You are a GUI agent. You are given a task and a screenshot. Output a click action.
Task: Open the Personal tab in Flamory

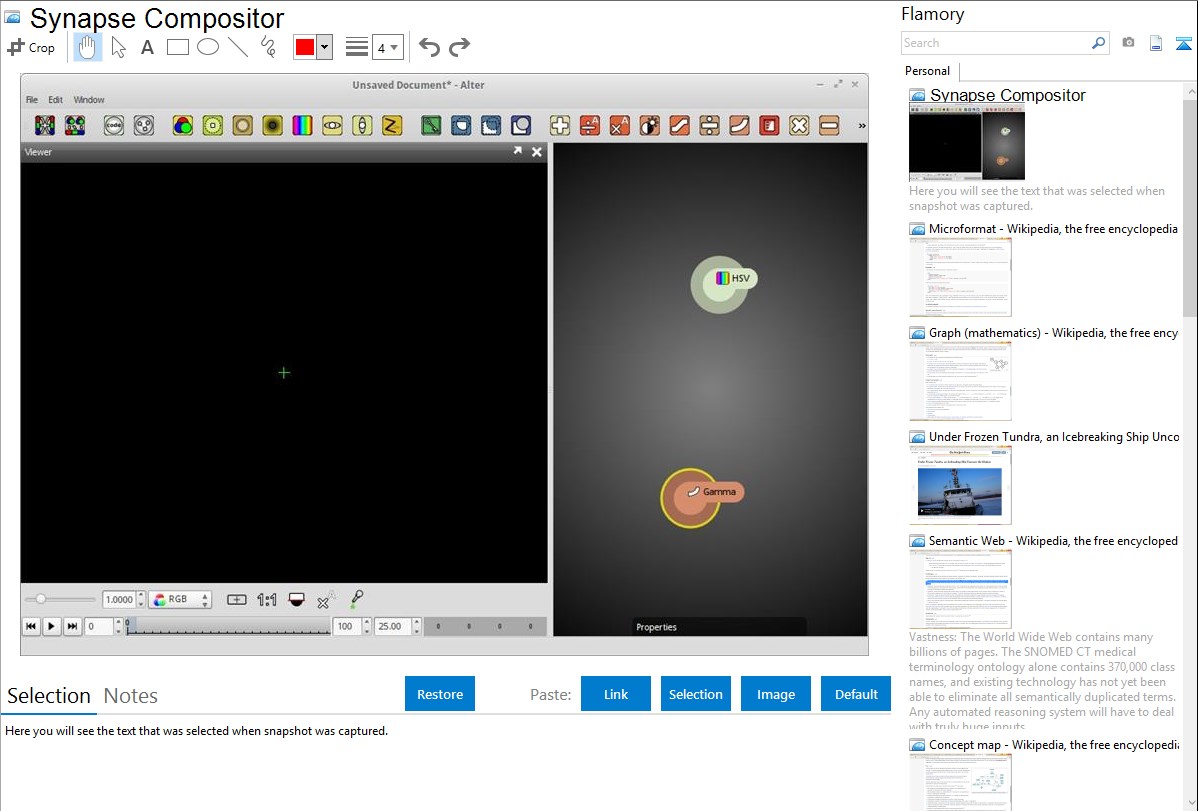click(x=928, y=70)
